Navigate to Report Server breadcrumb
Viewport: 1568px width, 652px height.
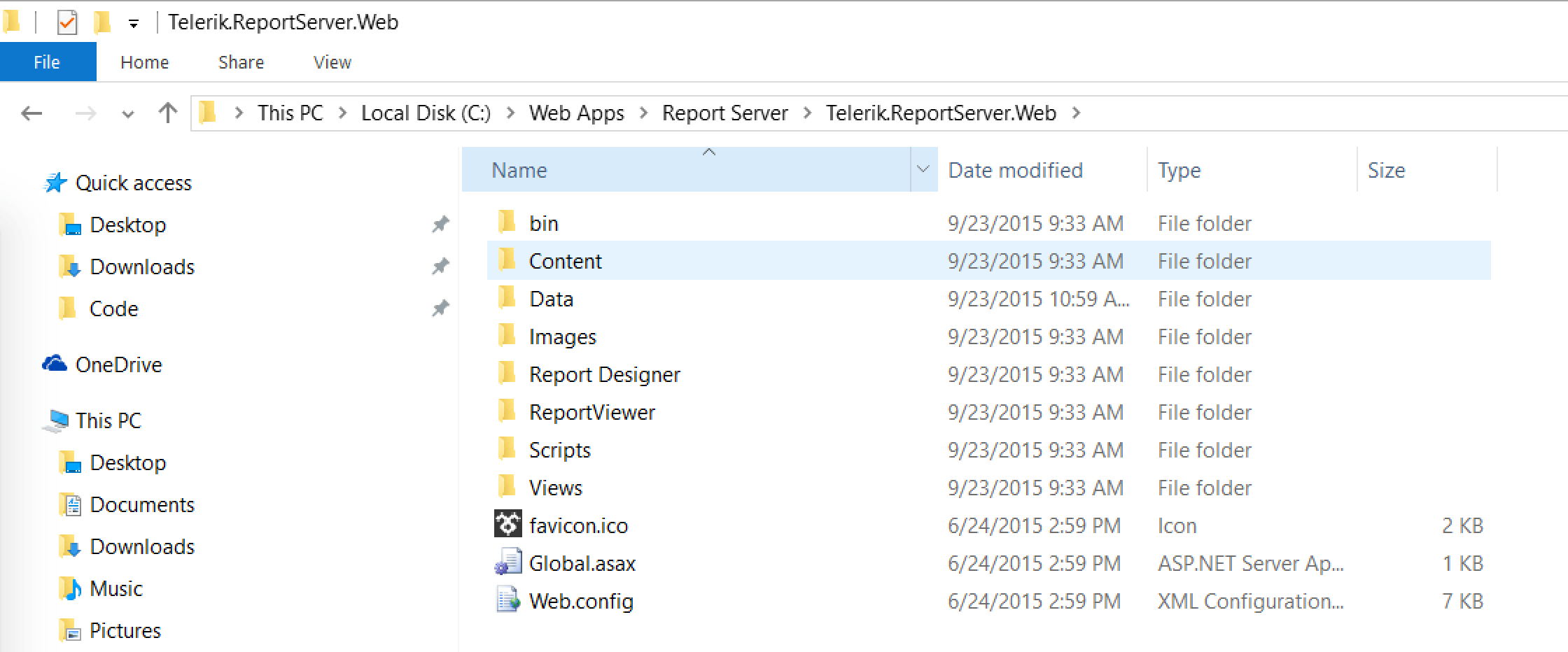tap(725, 113)
